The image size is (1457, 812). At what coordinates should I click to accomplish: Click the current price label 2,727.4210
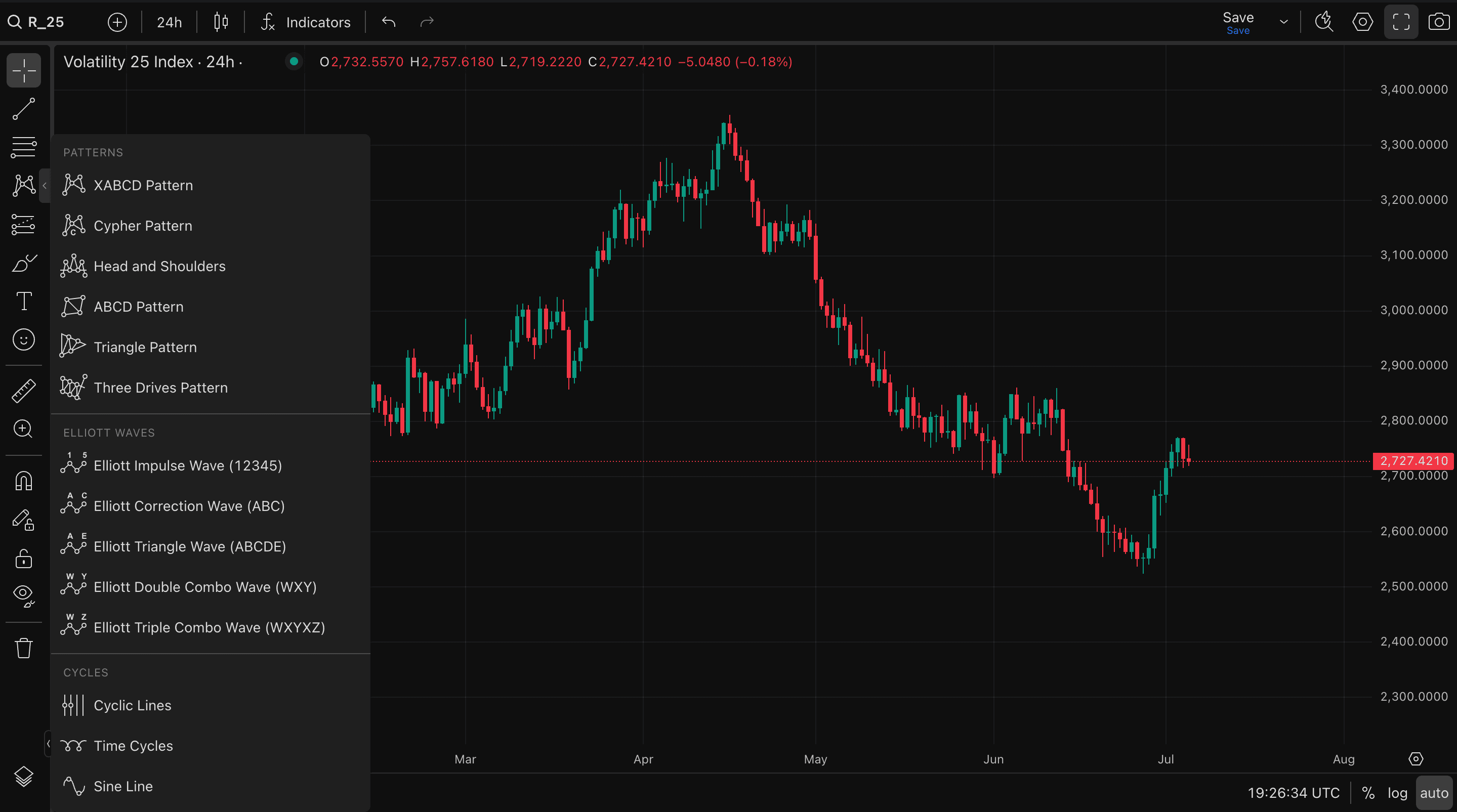coord(1413,461)
